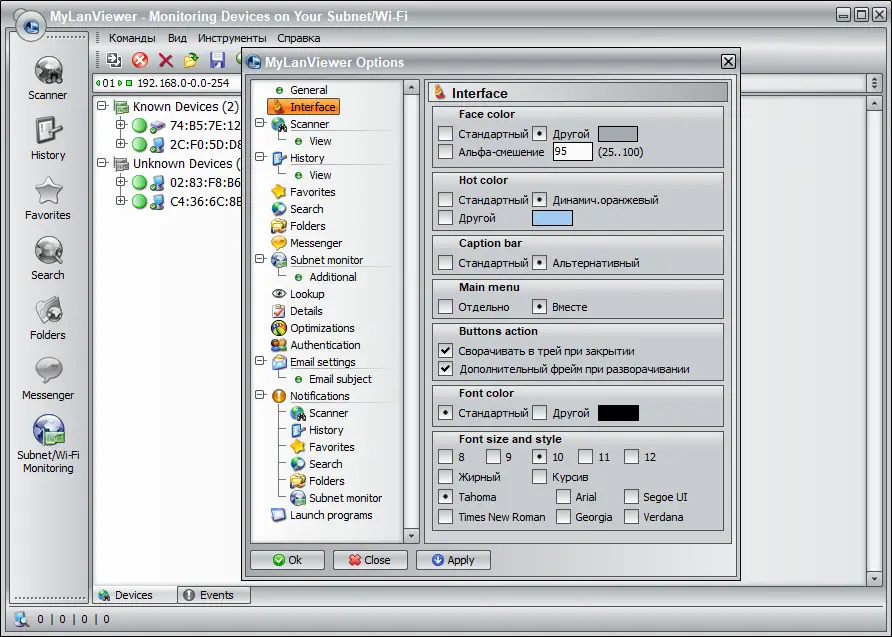Open the Search icon in the left sidebar

point(48,251)
